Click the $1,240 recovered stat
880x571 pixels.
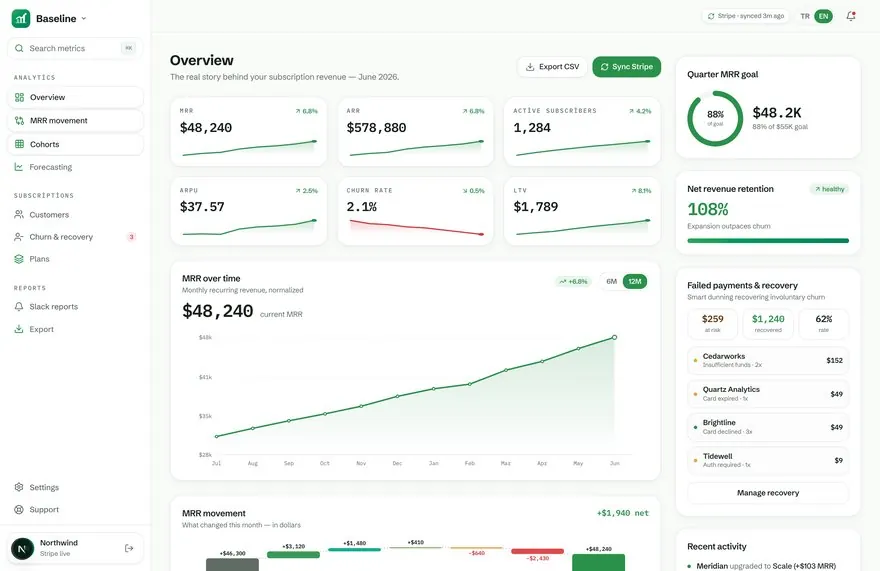[x=768, y=323]
